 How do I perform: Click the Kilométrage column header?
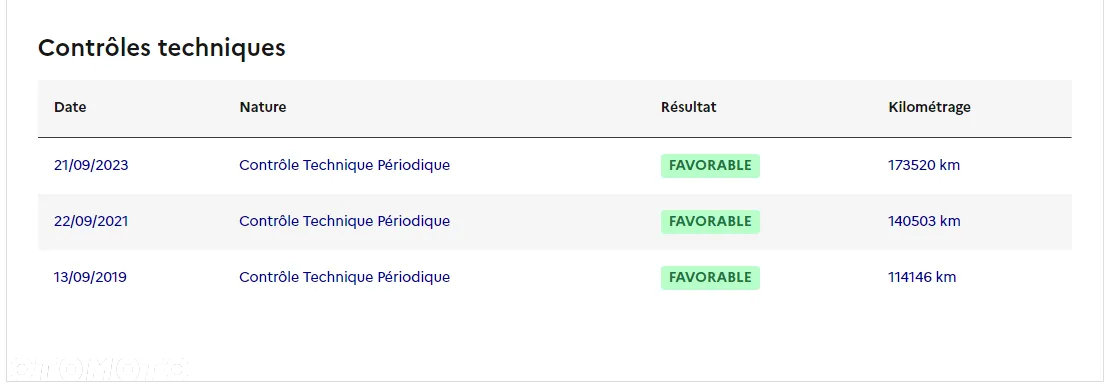click(x=929, y=108)
